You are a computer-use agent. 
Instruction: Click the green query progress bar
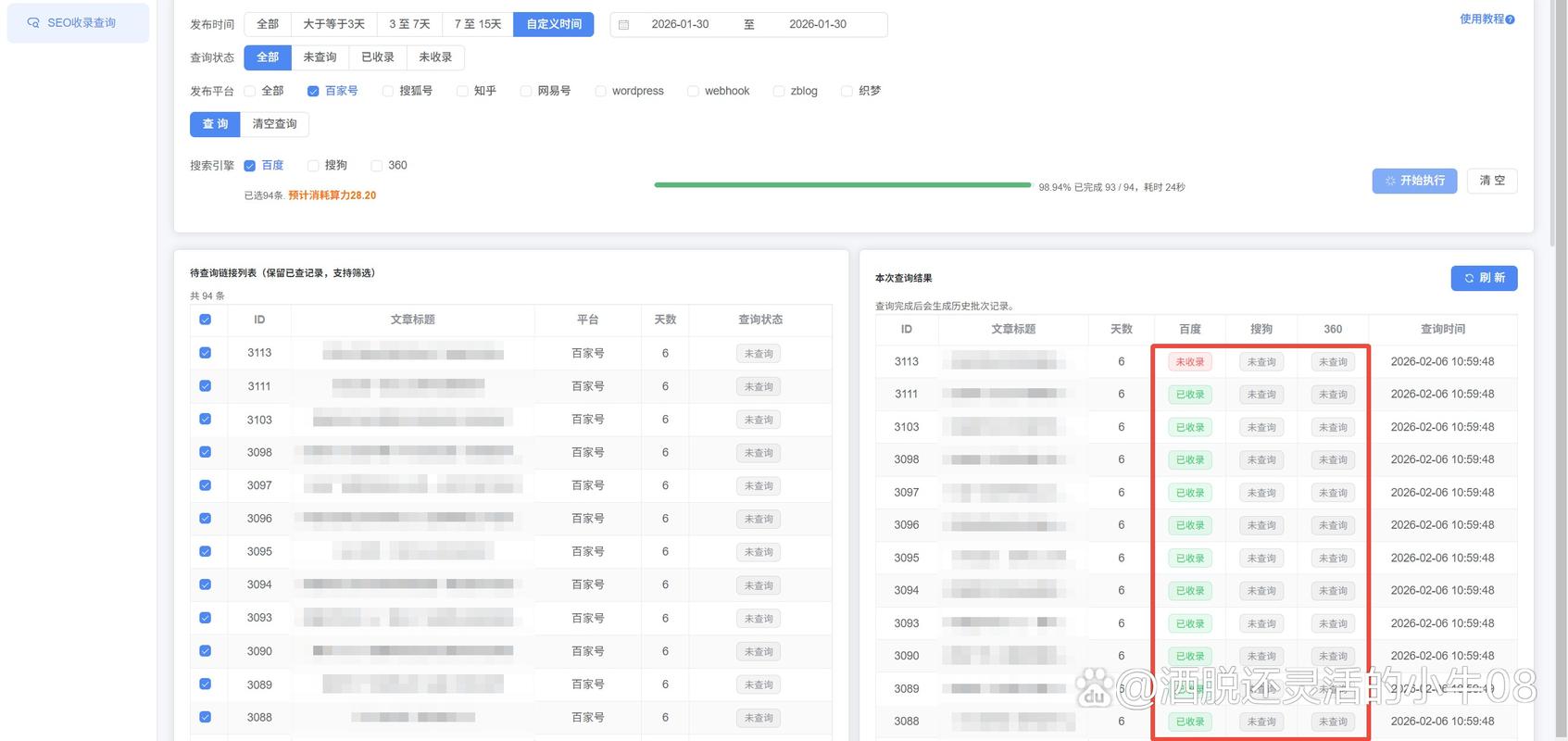tap(842, 185)
